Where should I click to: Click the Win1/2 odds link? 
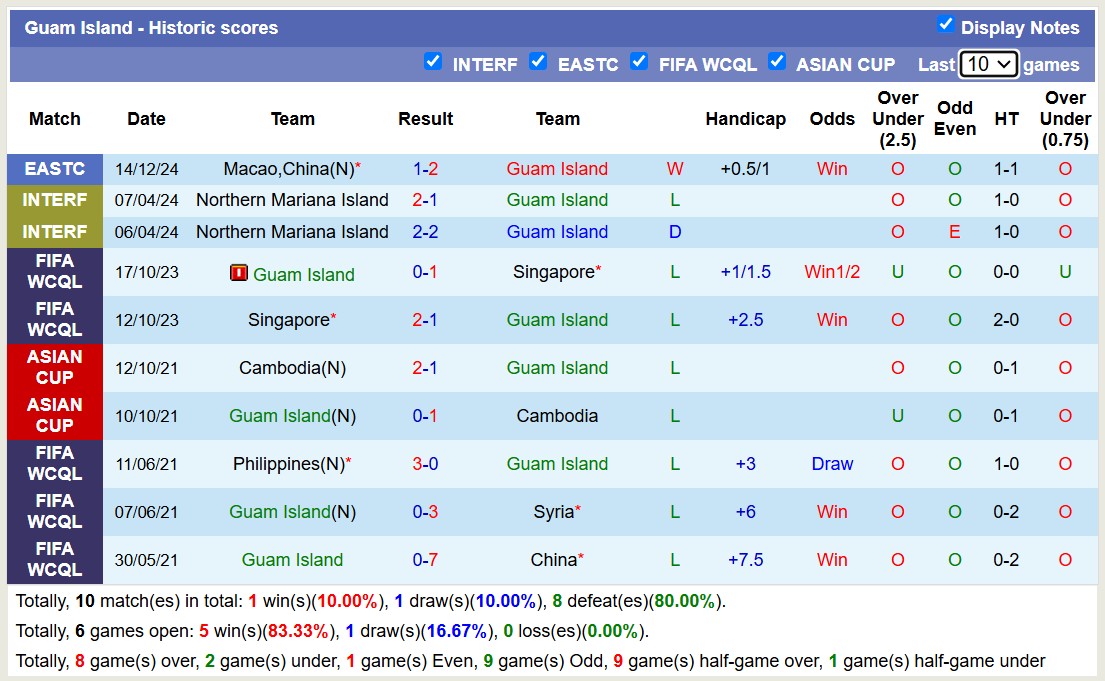(832, 271)
